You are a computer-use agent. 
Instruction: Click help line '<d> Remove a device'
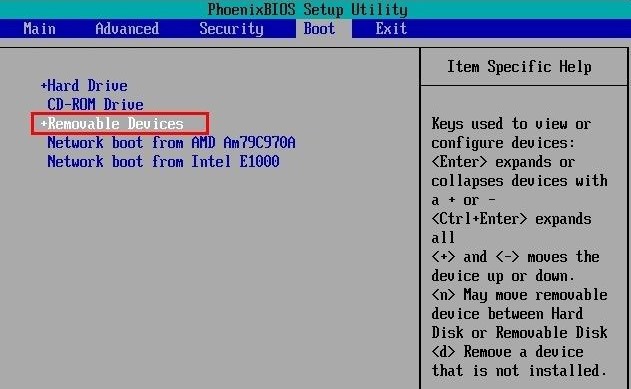point(507,352)
